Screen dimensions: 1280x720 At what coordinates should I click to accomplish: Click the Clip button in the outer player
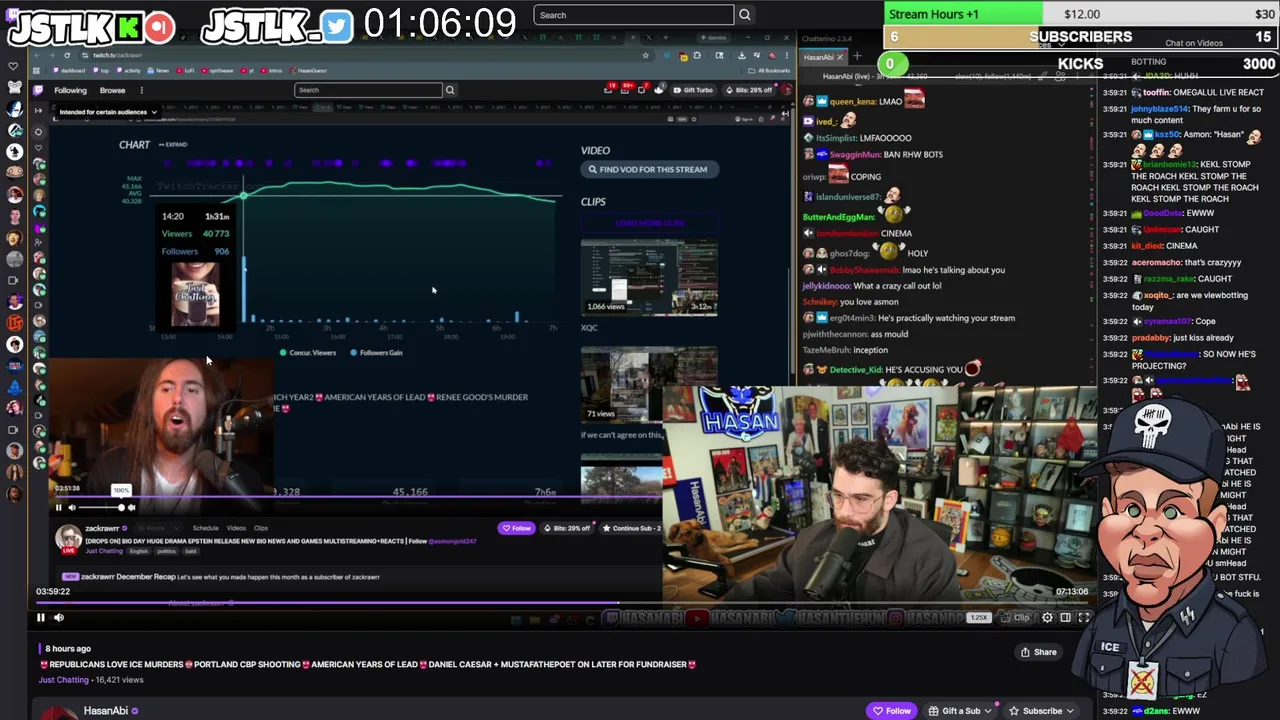pyautogui.click(x=1017, y=617)
